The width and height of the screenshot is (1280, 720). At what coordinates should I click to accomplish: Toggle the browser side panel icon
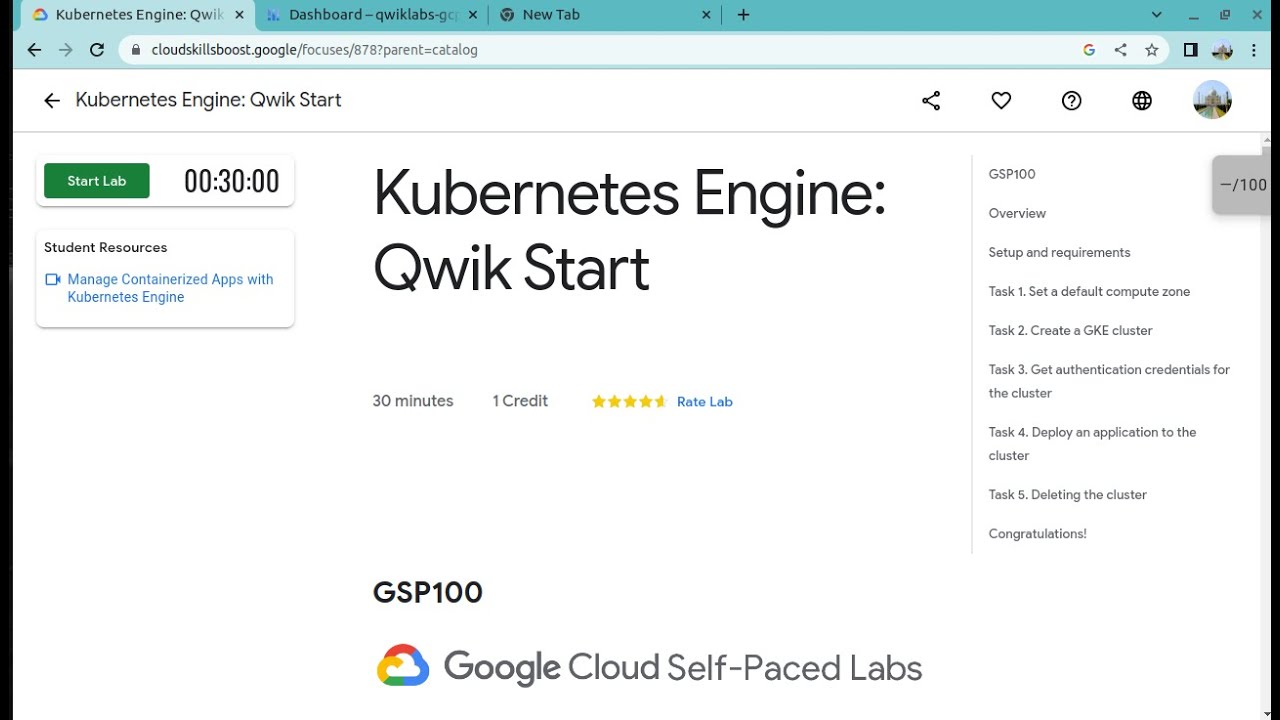coord(1190,50)
